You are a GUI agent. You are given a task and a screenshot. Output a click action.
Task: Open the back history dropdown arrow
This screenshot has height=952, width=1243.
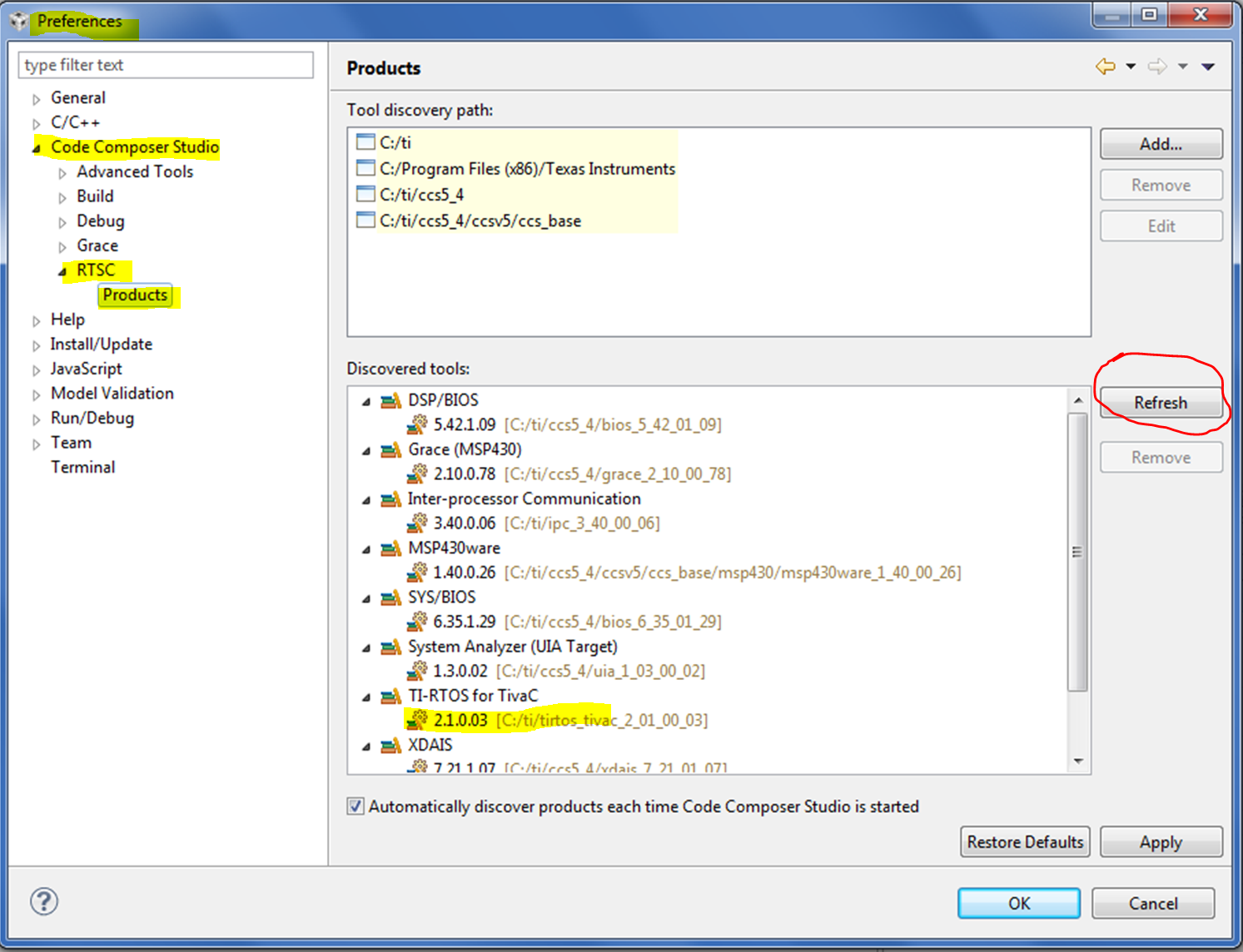tap(1131, 67)
